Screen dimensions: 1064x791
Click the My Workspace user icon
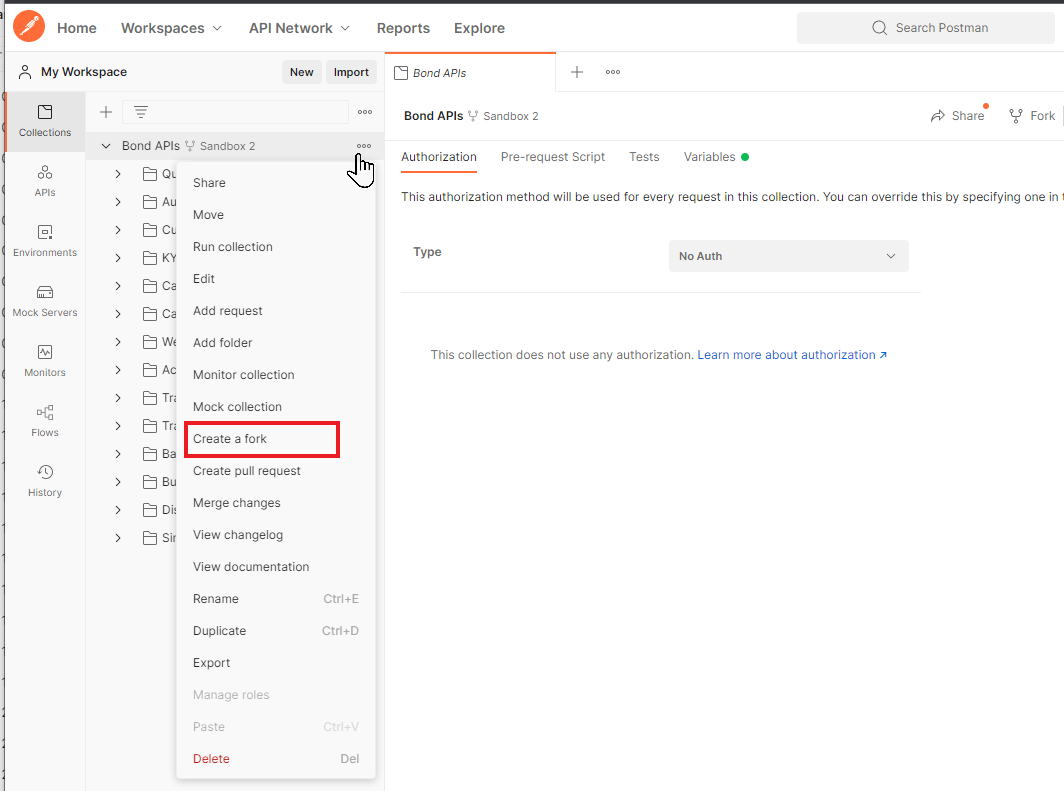click(25, 72)
